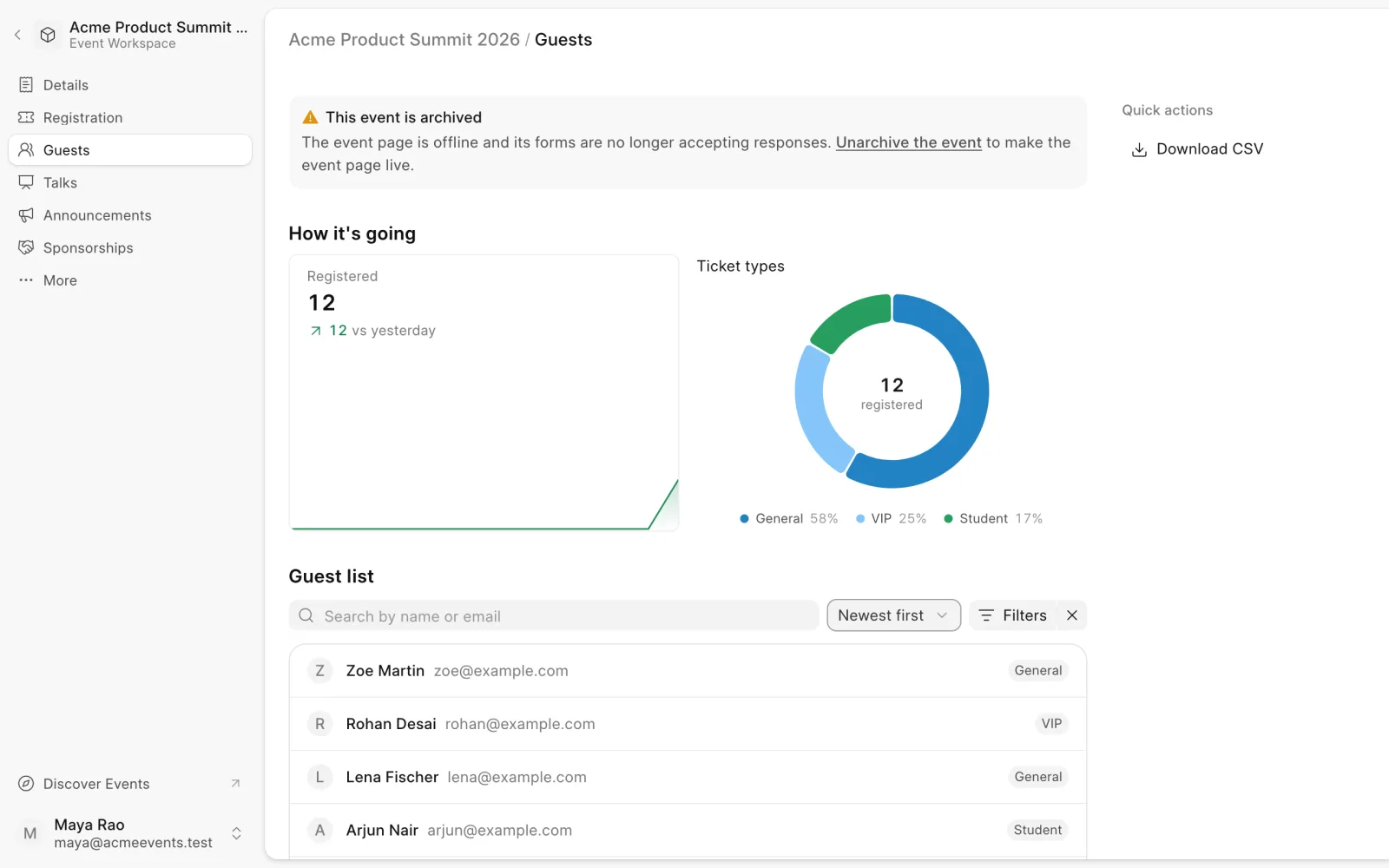Open the Sponsorships section
The height and width of the screenshot is (868, 1389).
130,247
